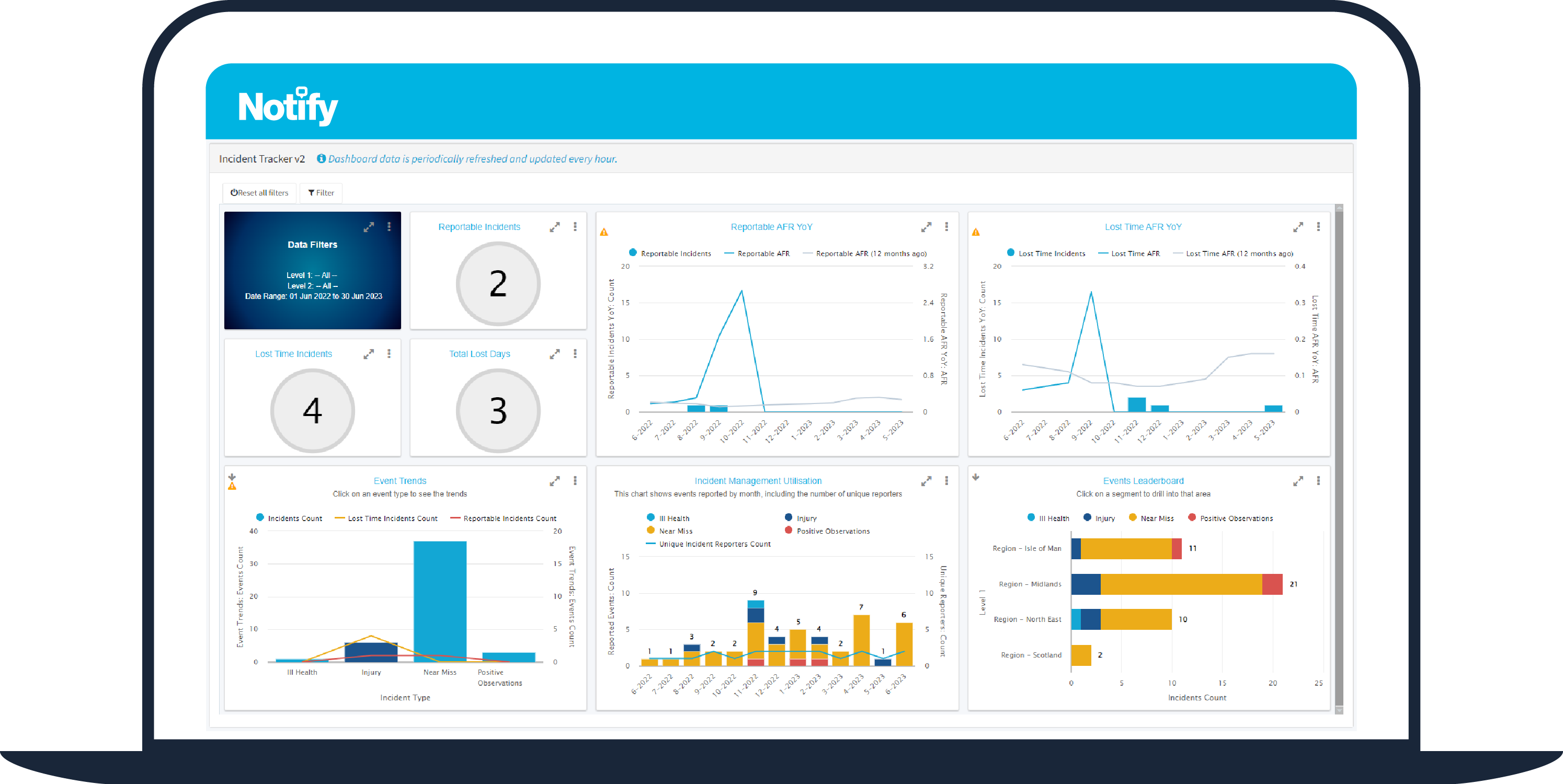The image size is (1563, 784).
Task: Open the Filter panel
Action: (x=321, y=193)
